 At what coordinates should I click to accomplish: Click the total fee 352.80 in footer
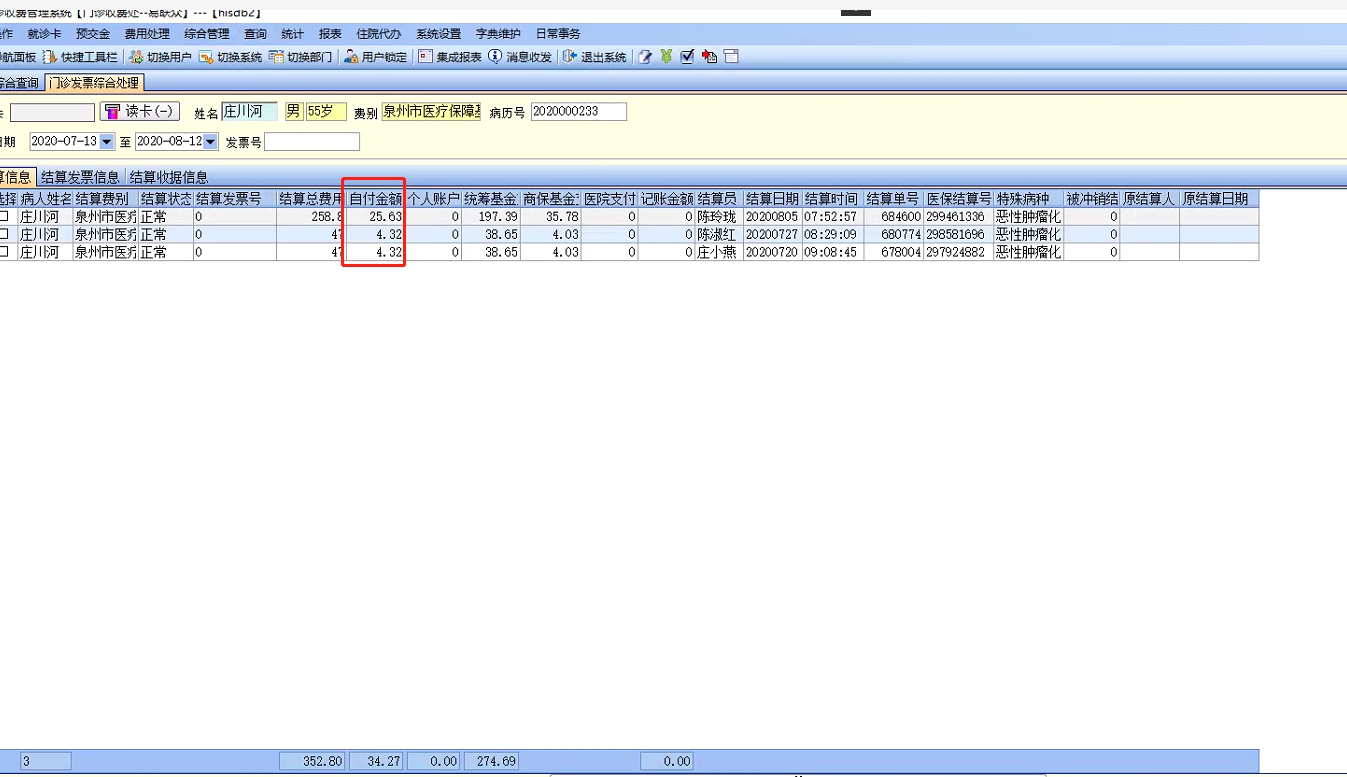312,761
